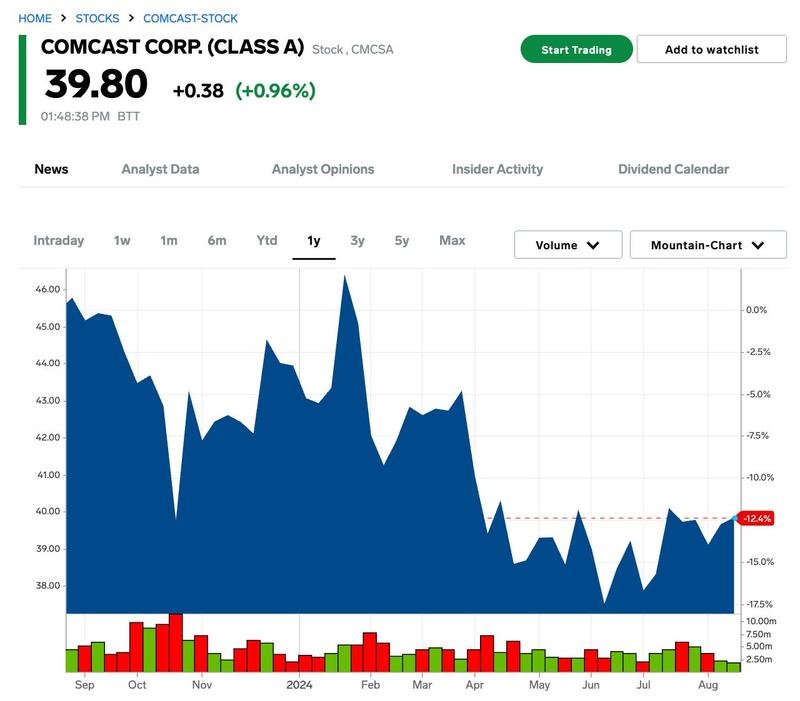The image size is (800, 701).
Task: Click the Apr label on the x-axis
Action: 474,685
